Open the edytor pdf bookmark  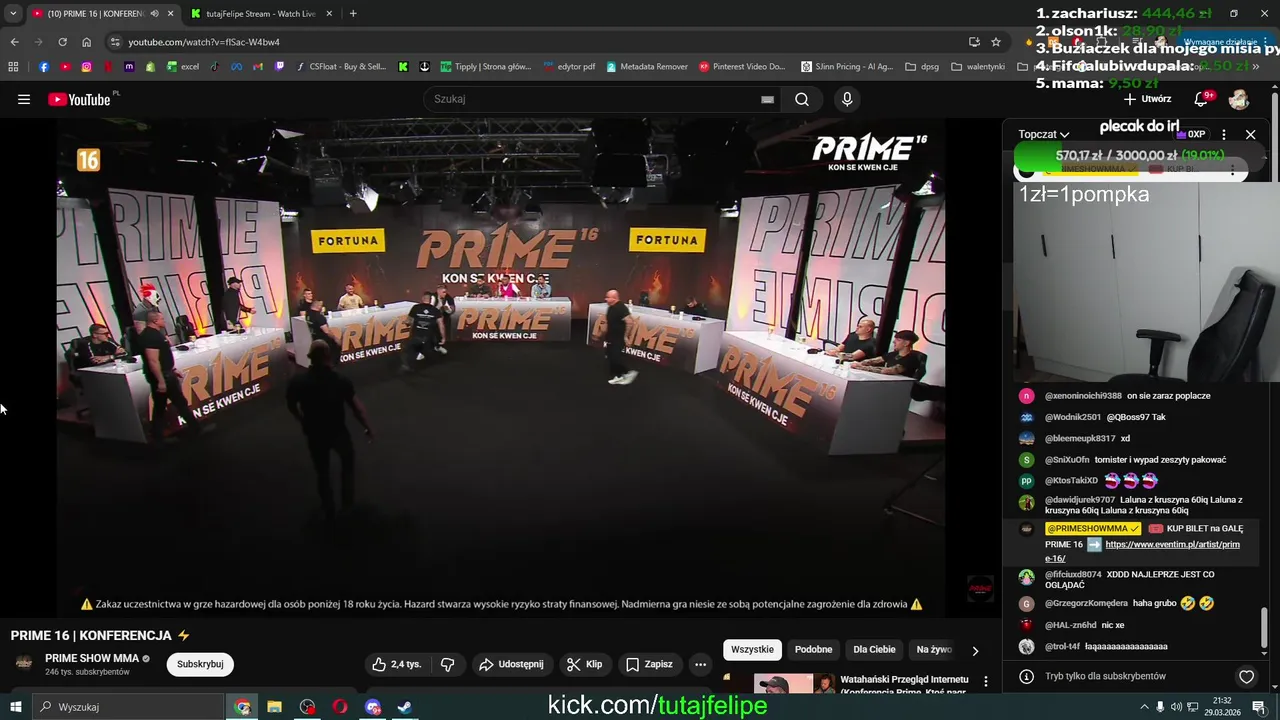570,67
